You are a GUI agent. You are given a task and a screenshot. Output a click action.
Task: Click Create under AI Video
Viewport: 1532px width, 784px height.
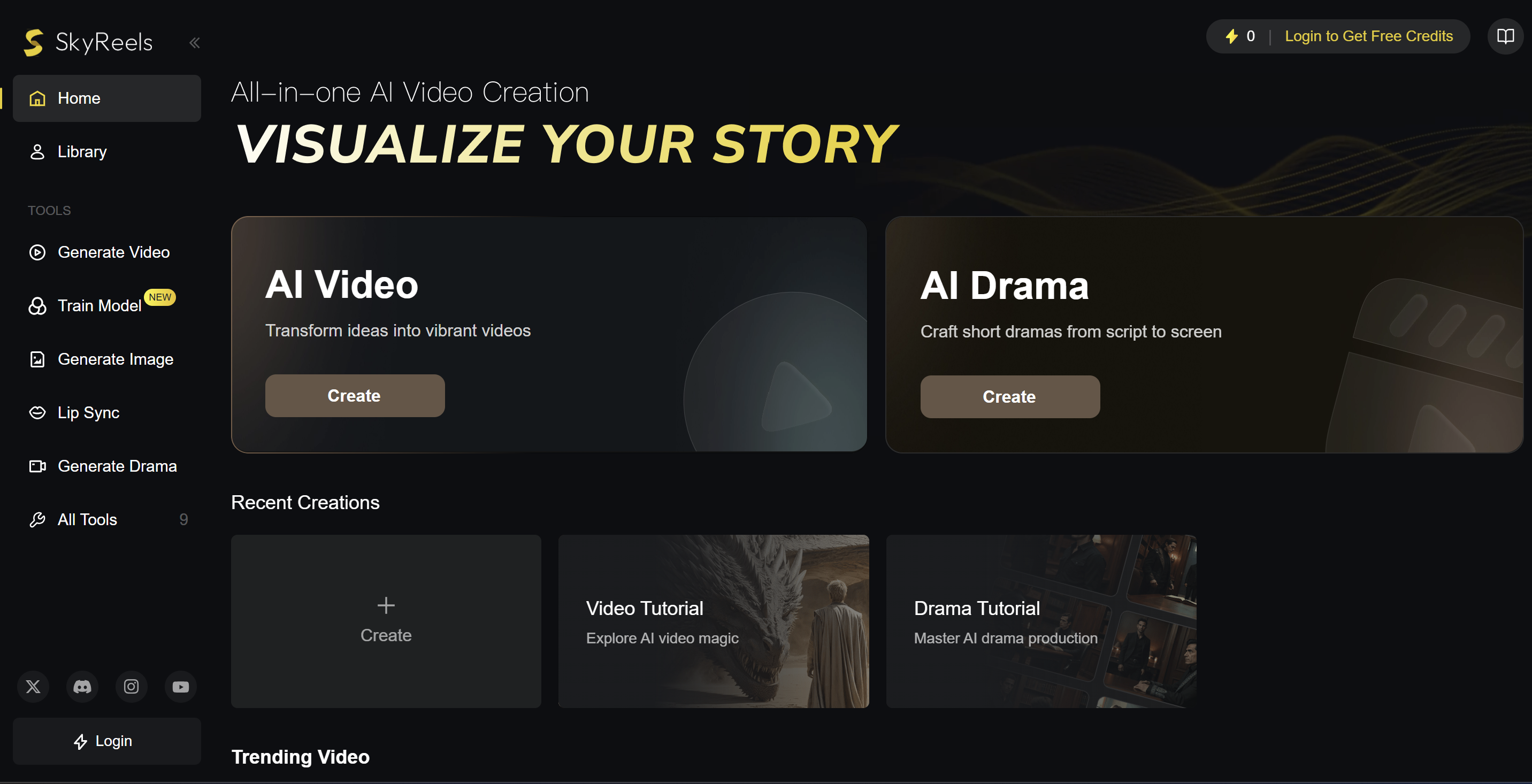(x=355, y=396)
